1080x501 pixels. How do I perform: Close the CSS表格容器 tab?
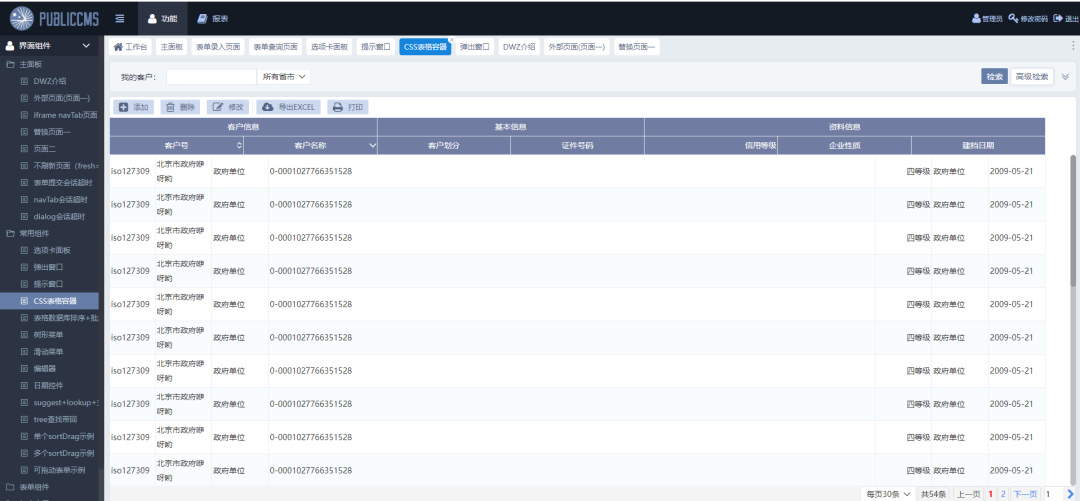[451, 40]
